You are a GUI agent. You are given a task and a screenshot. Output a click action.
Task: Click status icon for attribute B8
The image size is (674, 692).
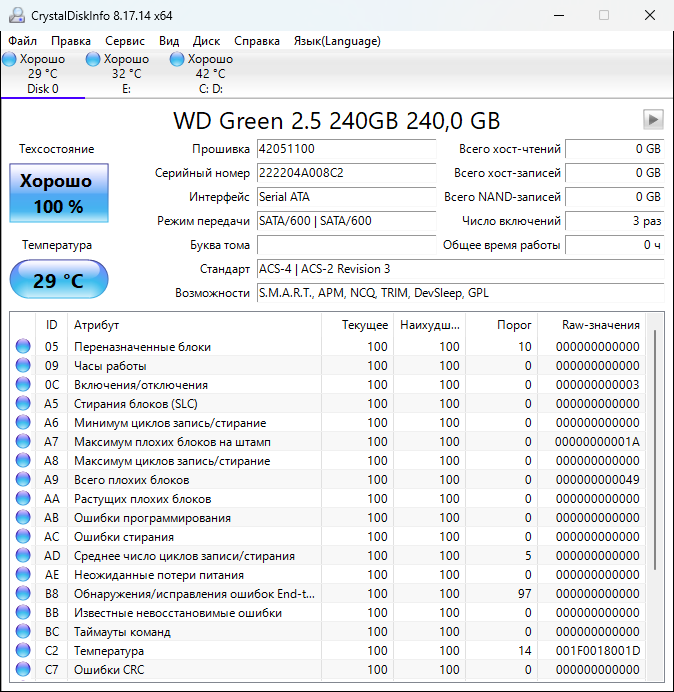pyautogui.click(x=23, y=593)
